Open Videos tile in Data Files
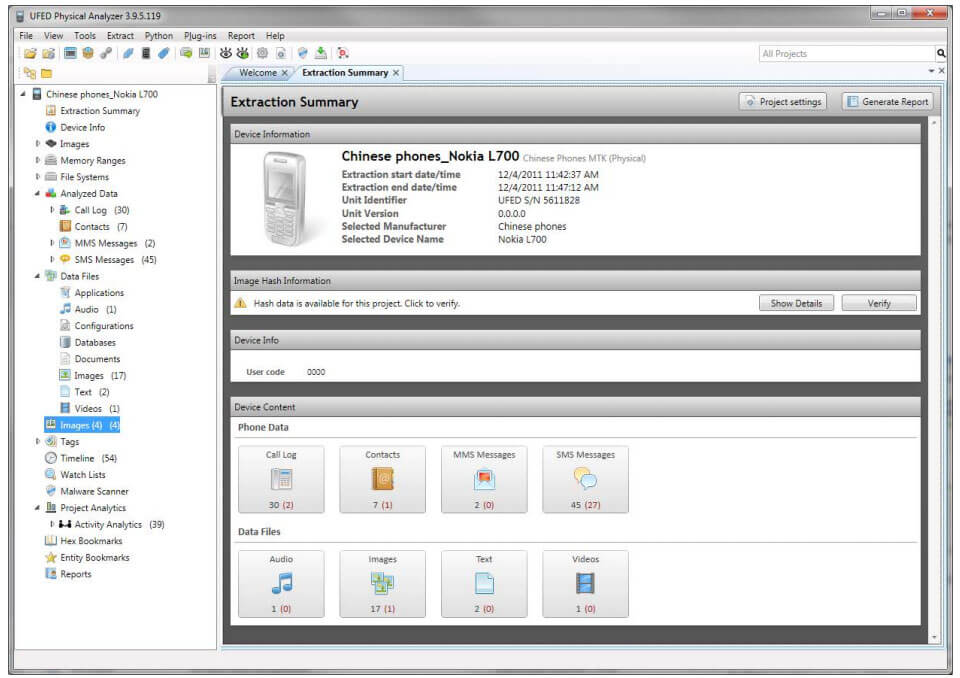Viewport: 960px width, 678px height. coord(585,584)
